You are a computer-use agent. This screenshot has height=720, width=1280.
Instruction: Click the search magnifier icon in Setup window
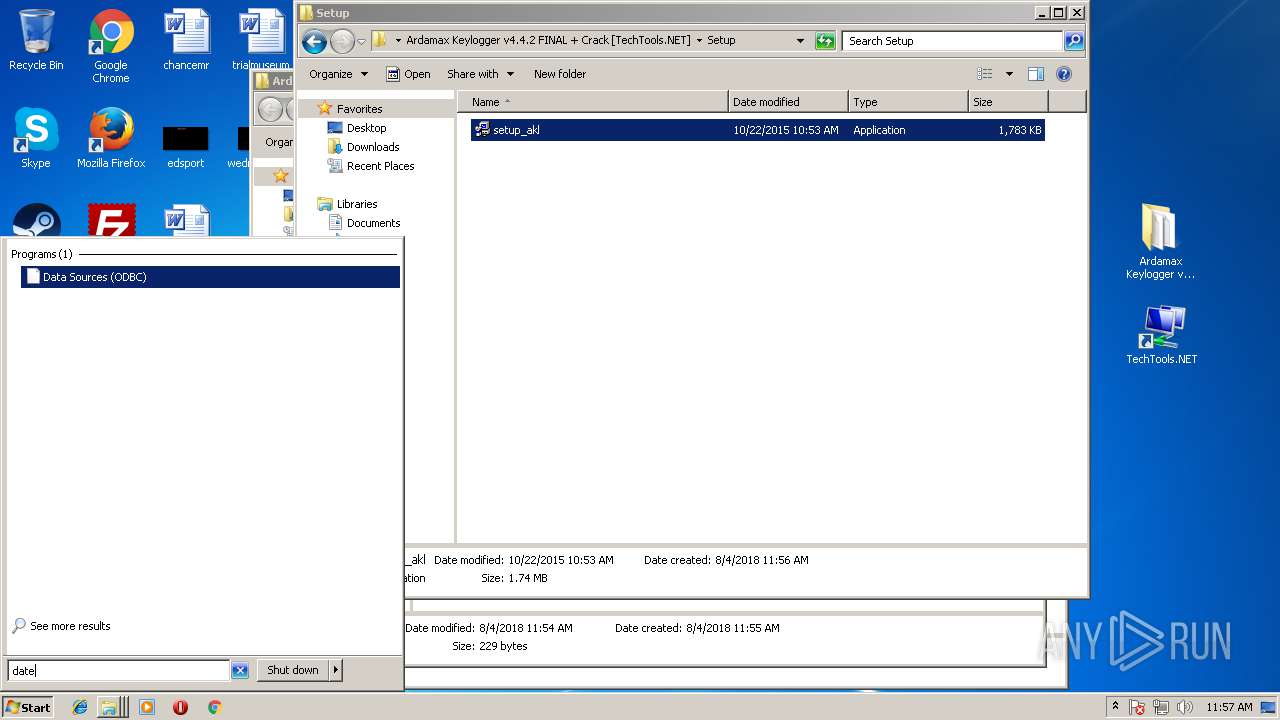tap(1074, 41)
